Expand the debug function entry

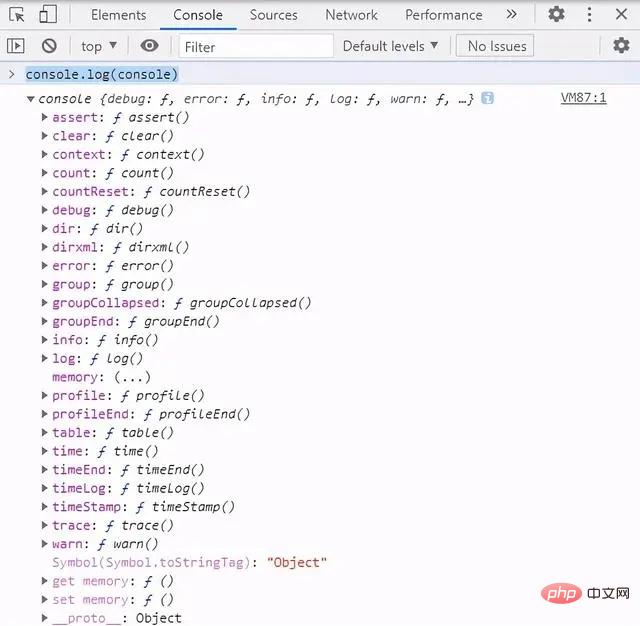click(x=44, y=210)
